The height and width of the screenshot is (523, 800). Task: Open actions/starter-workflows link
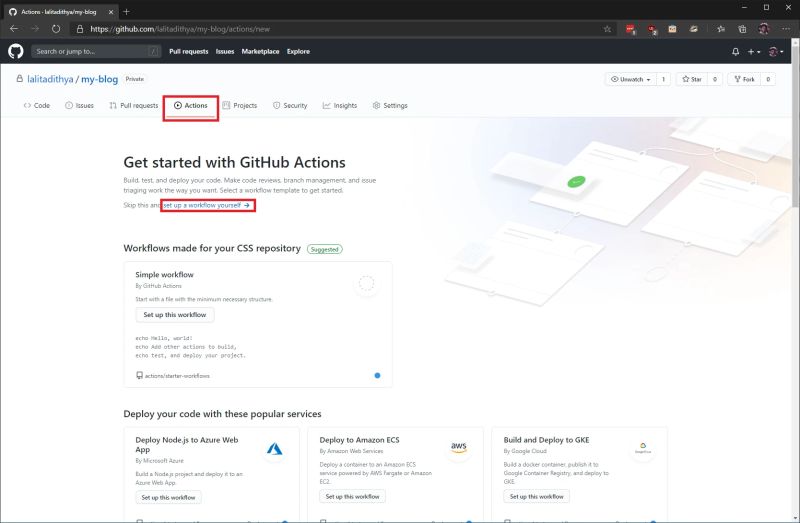pos(177,376)
